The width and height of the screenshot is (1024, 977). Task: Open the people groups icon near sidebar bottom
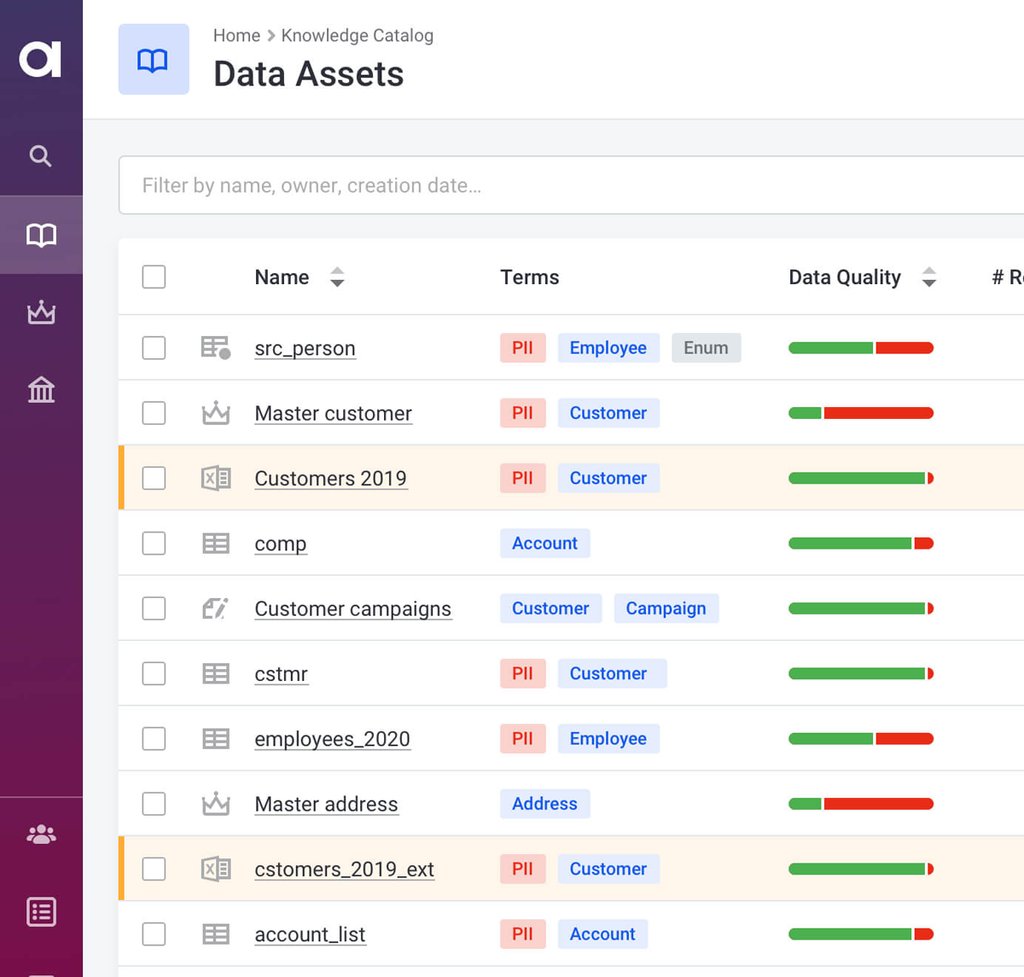[x=40, y=835]
